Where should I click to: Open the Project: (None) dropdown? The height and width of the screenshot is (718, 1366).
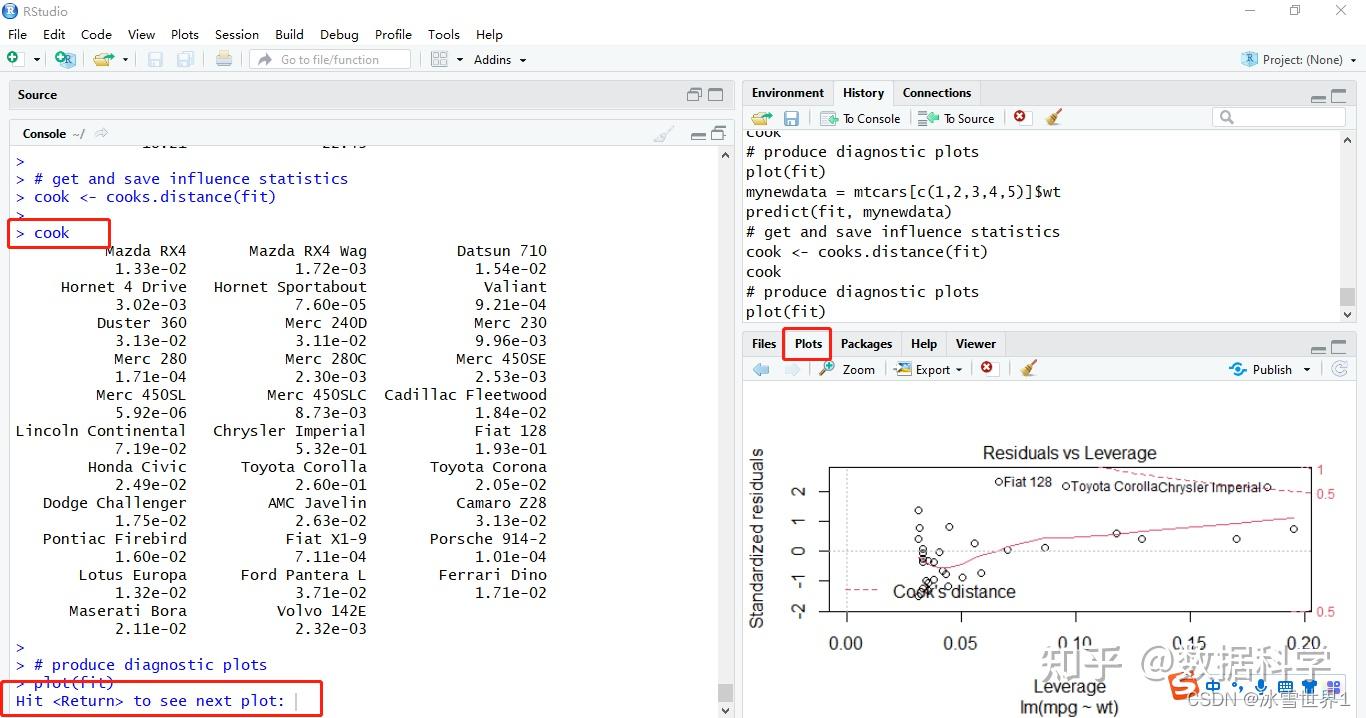[x=1300, y=59]
